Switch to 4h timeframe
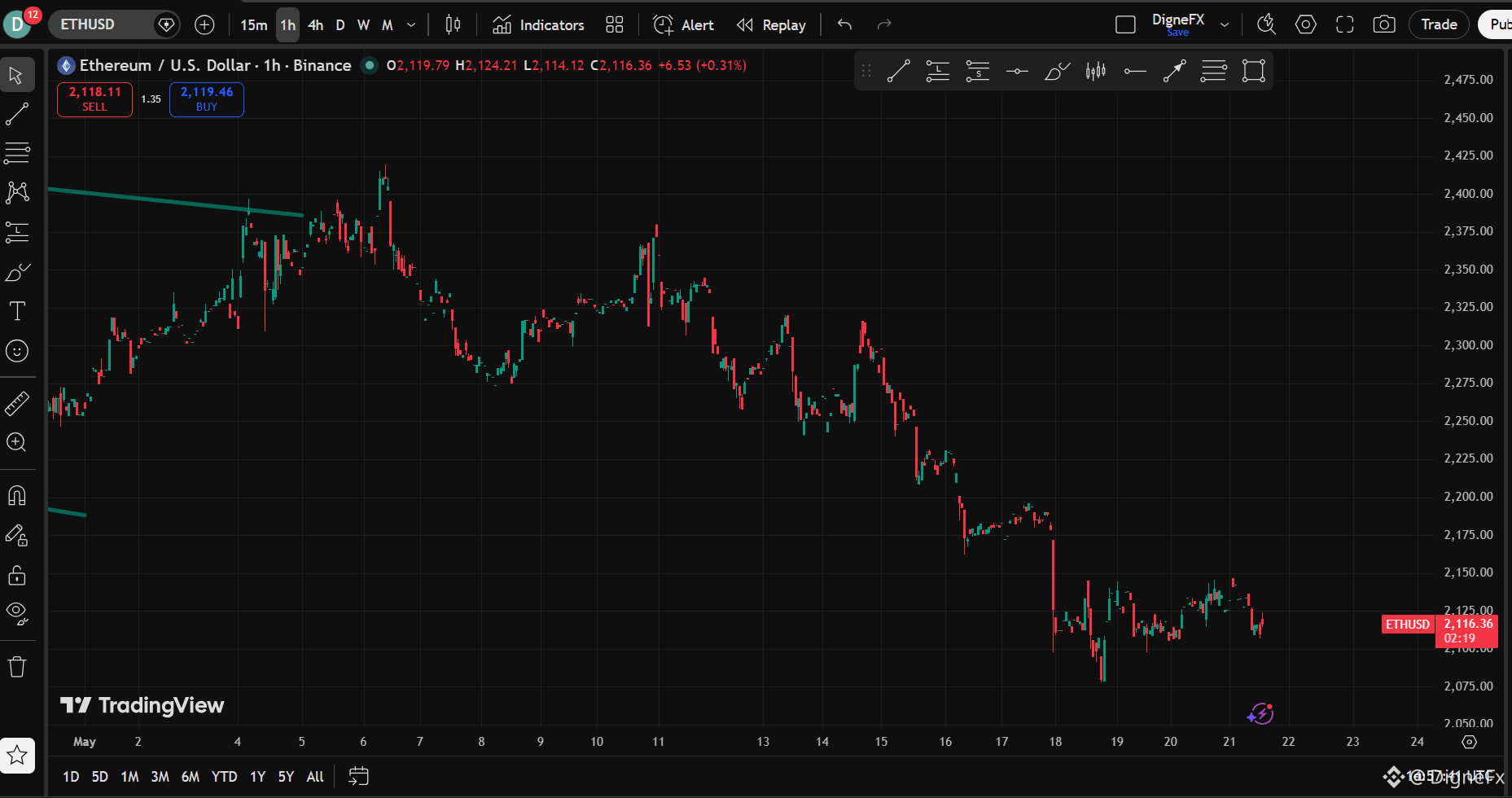Image resolution: width=1512 pixels, height=798 pixels. click(x=315, y=25)
